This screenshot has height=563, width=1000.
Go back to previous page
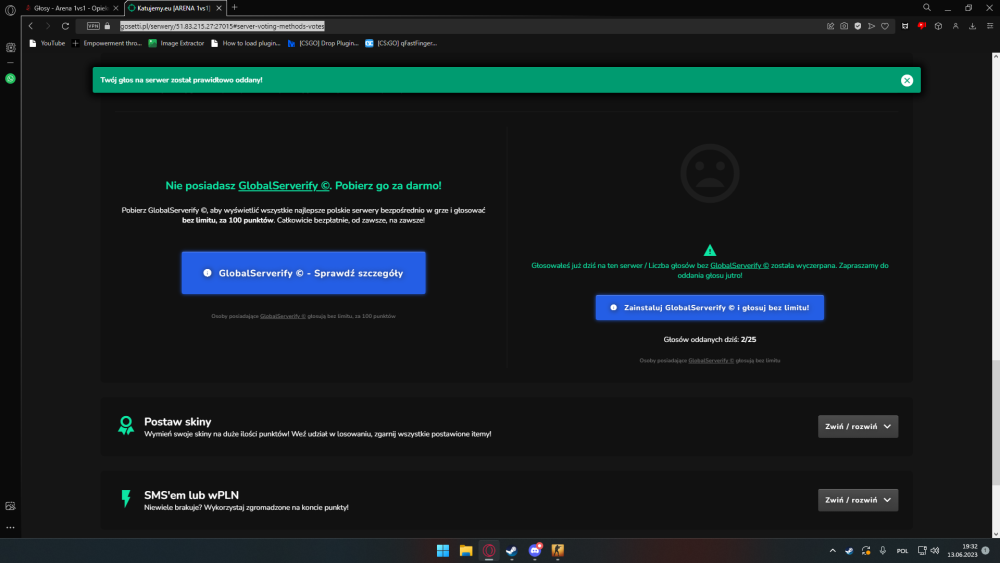point(31,26)
